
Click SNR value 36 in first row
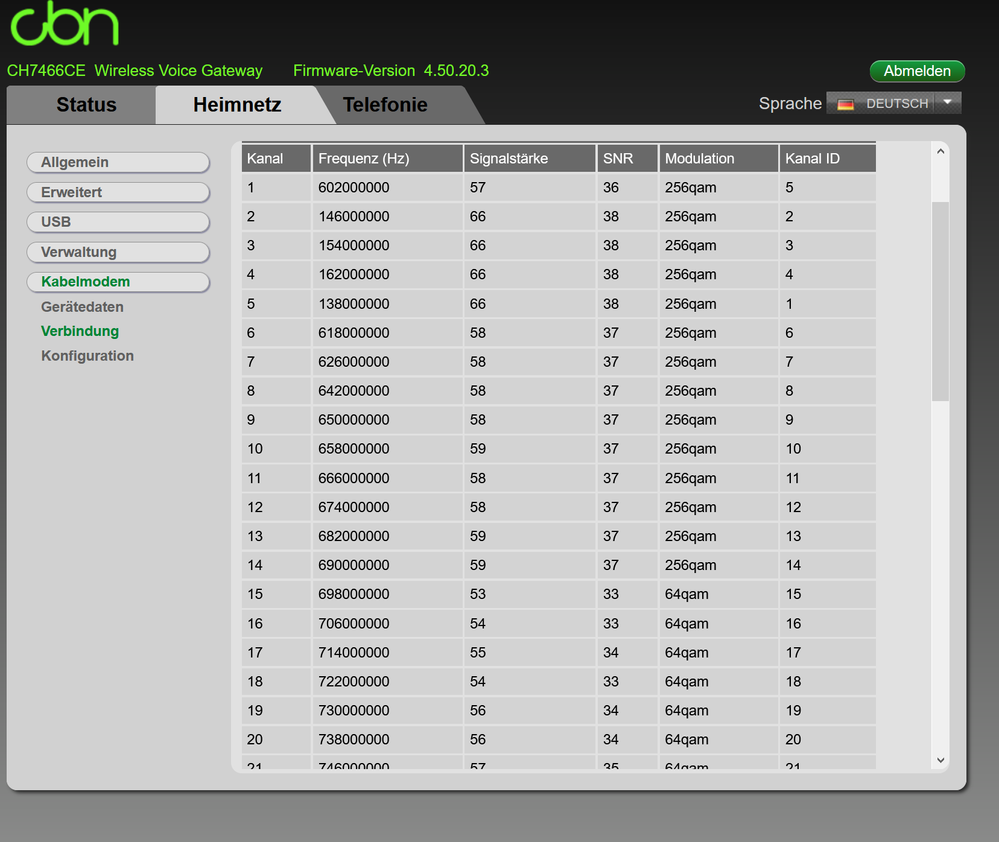(x=628, y=187)
